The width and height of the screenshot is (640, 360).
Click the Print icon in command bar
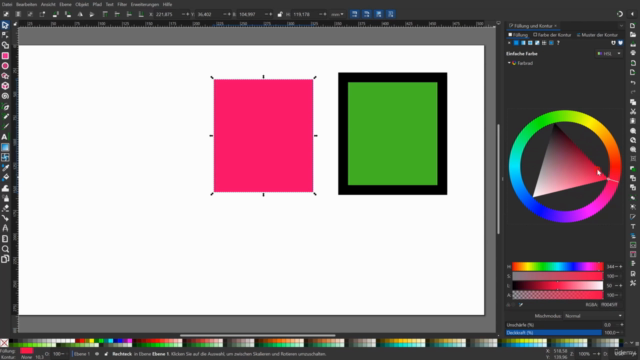click(x=633, y=53)
